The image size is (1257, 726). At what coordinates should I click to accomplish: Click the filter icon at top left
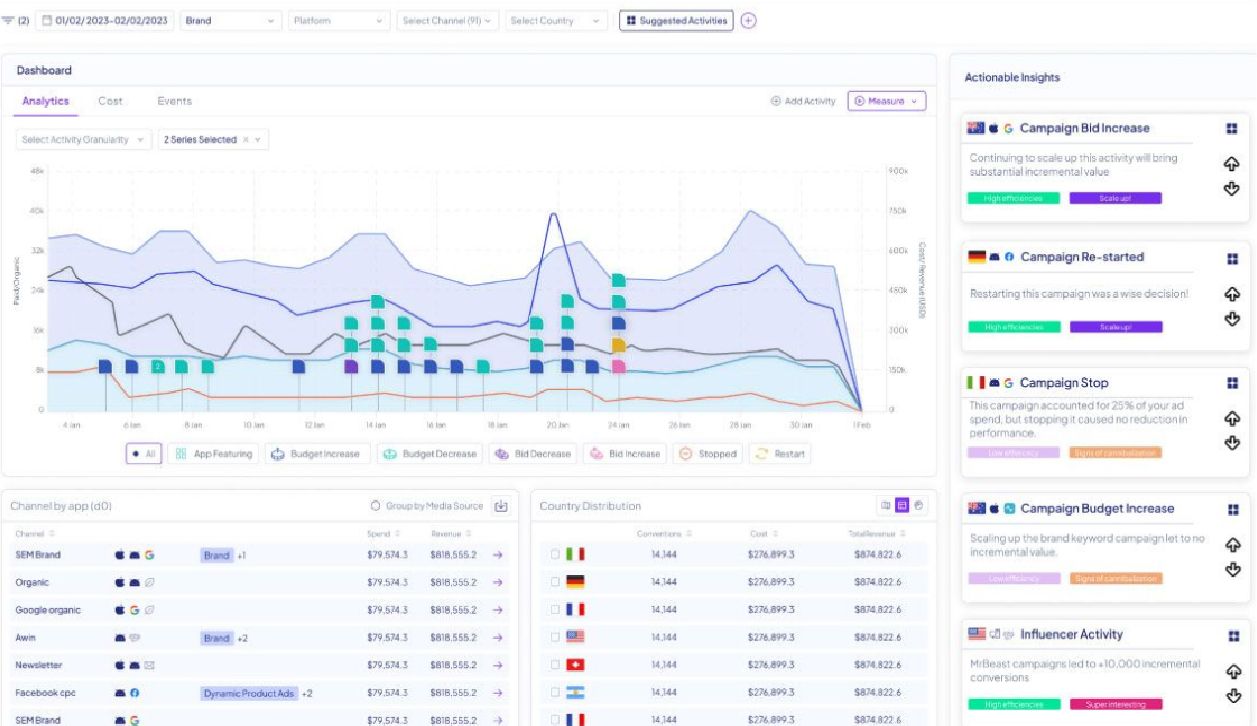(9, 21)
